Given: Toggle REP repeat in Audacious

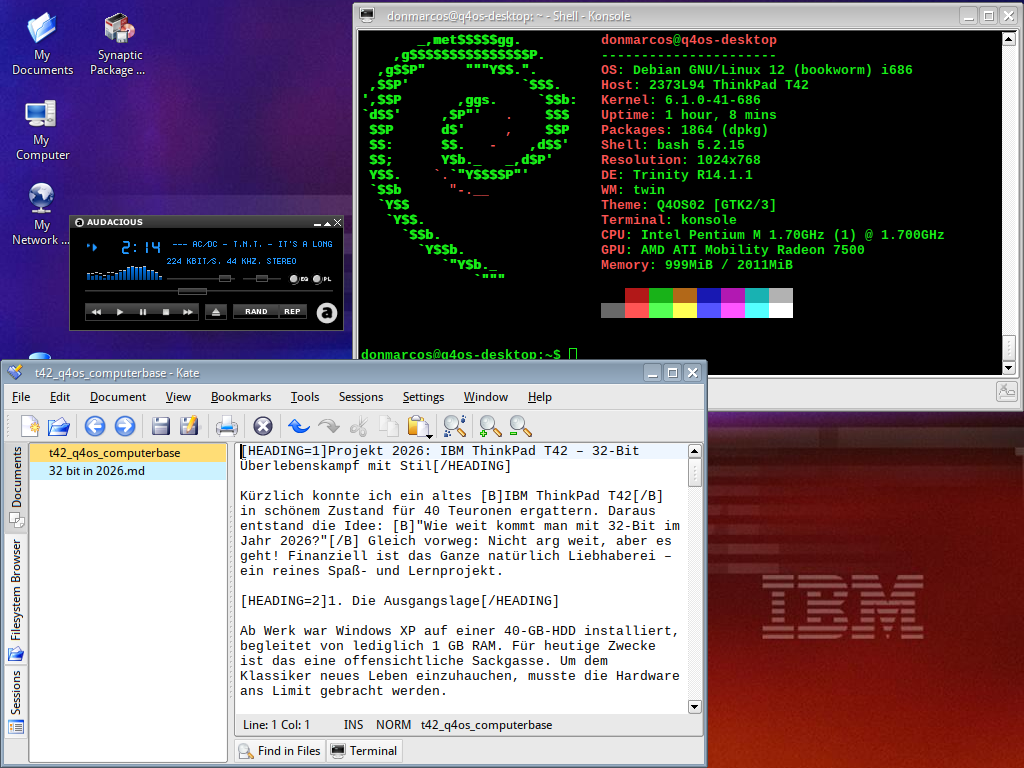Looking at the screenshot, I should 292,312.
